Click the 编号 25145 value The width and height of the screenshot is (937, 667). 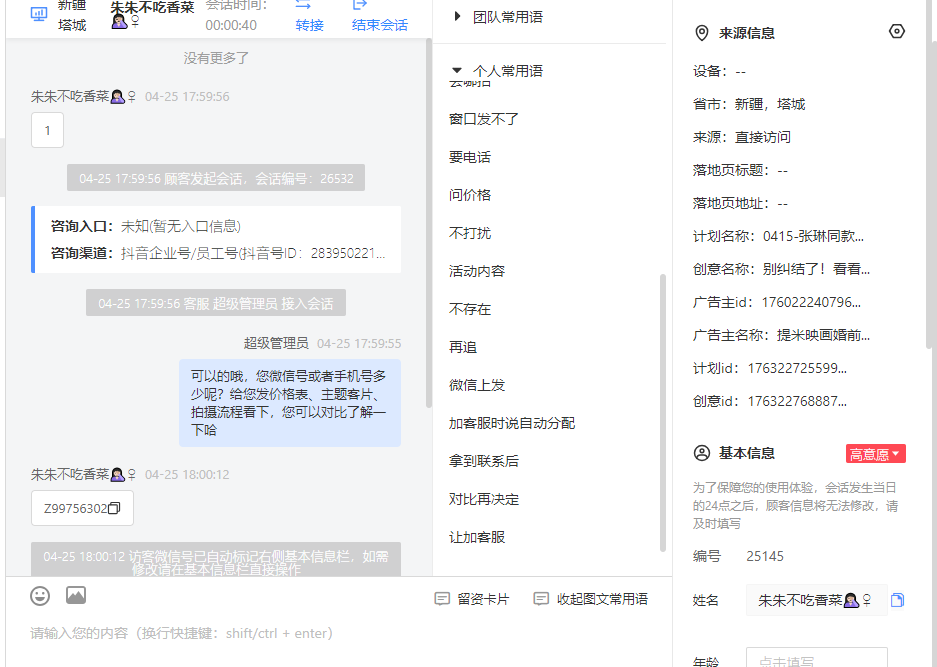[765, 556]
